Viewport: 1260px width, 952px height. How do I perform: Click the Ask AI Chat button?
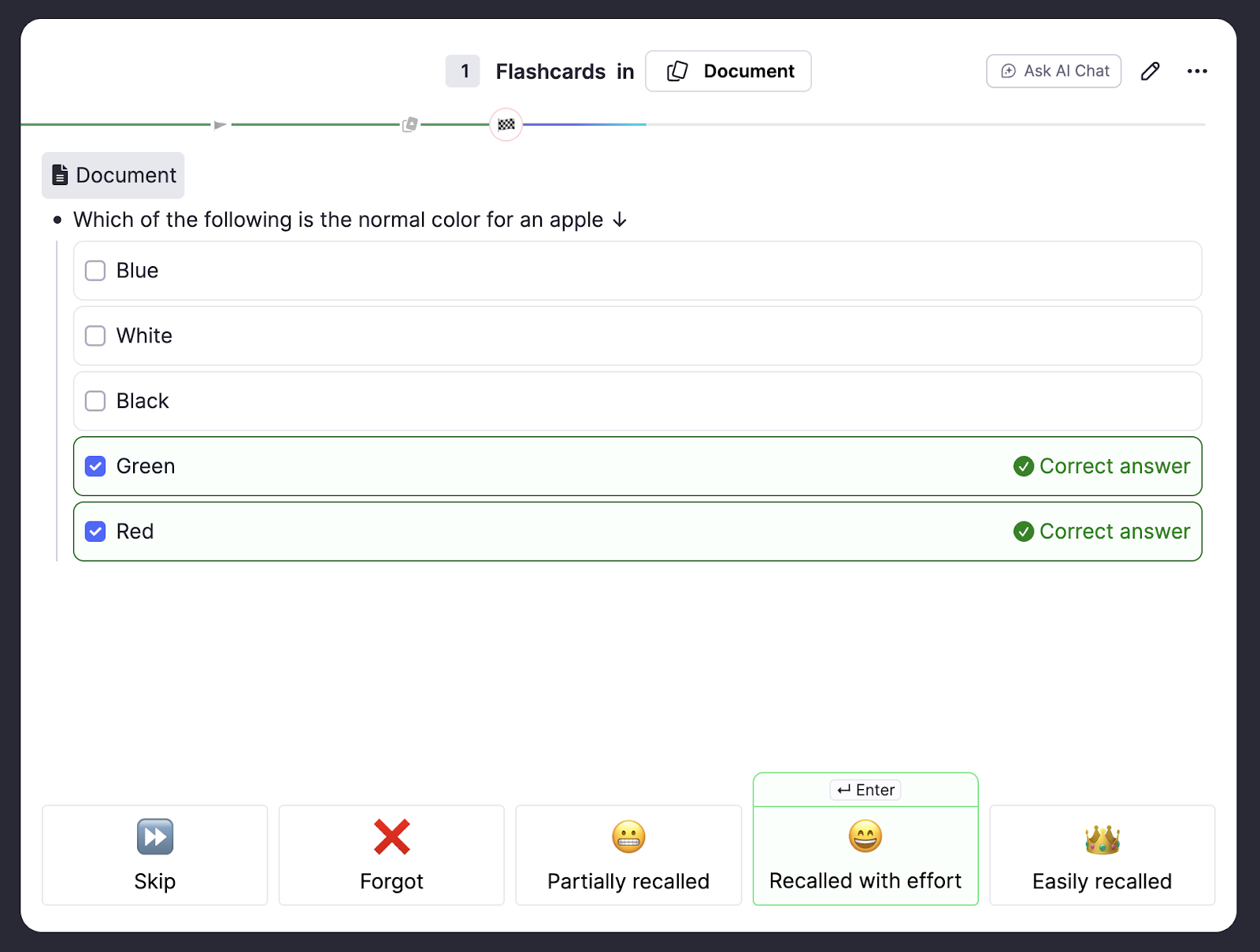coord(1054,72)
